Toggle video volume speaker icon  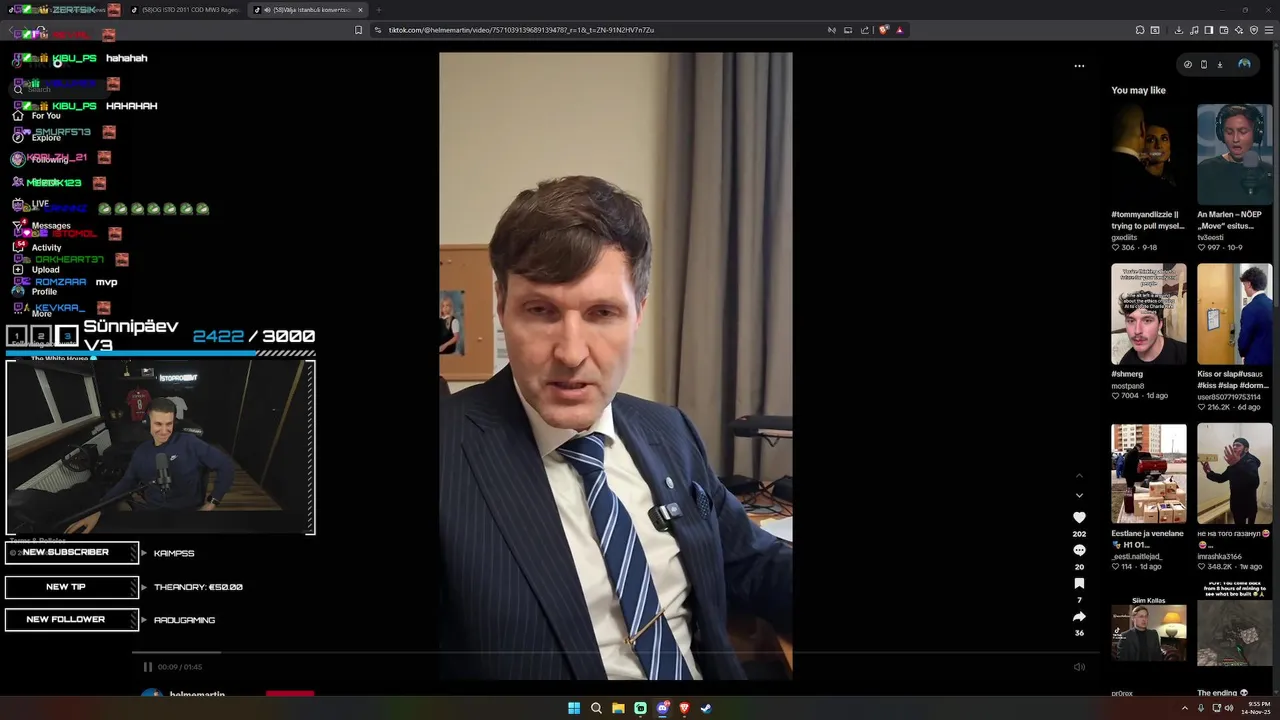[1079, 667]
